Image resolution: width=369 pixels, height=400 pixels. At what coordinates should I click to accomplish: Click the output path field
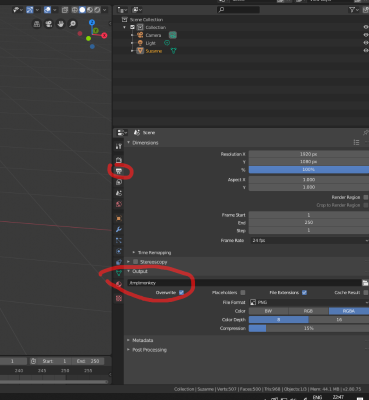244,283
